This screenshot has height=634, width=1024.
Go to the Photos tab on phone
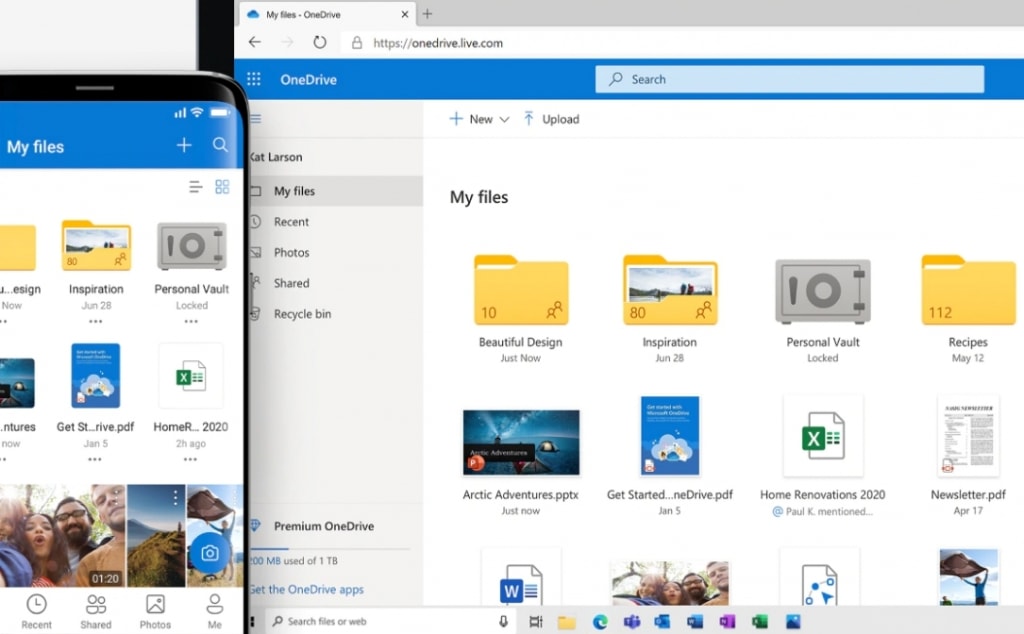[155, 611]
